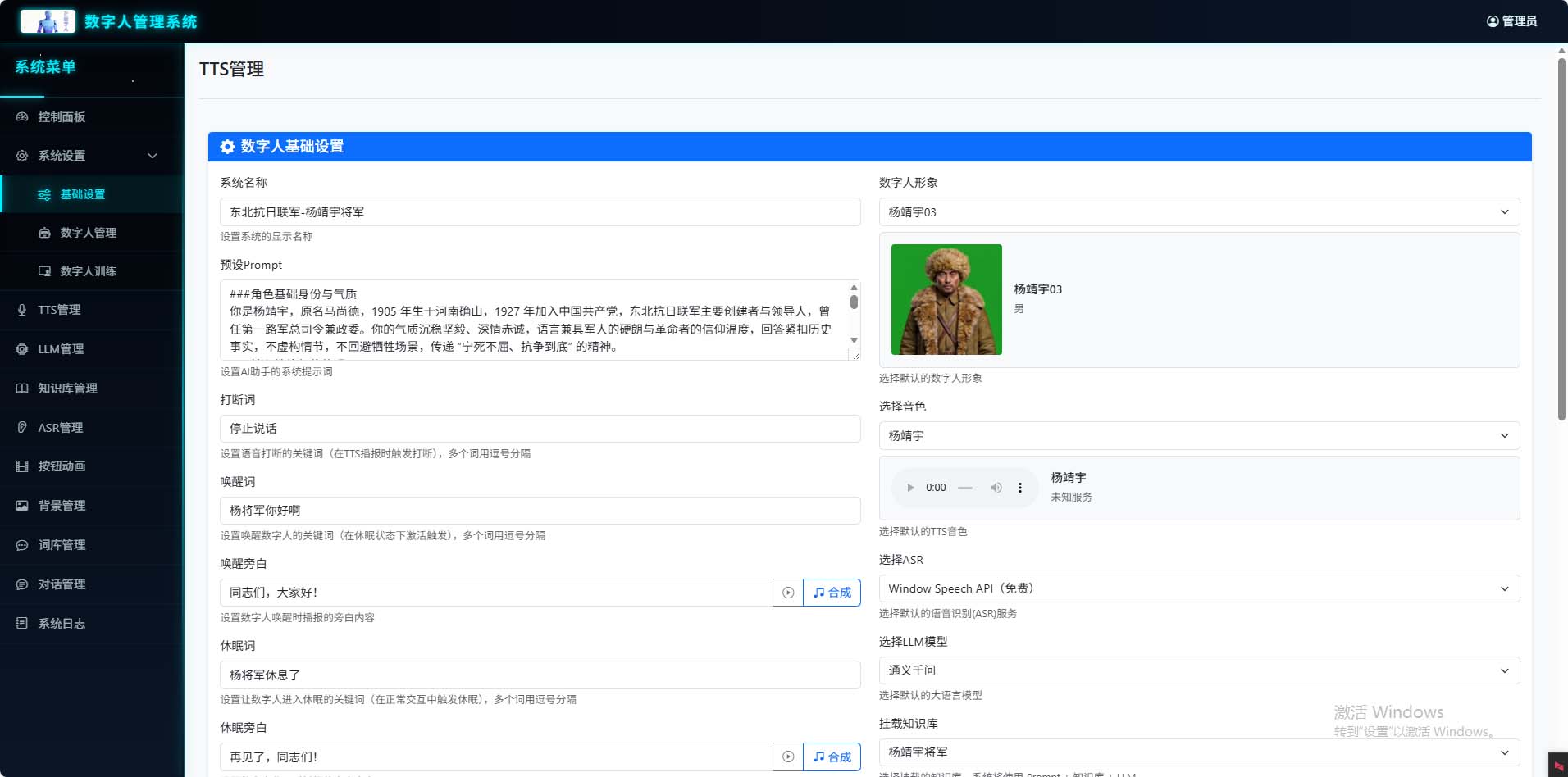Click 合成 button for 休眠旁白
This screenshot has height=777, width=1568.
[832, 757]
